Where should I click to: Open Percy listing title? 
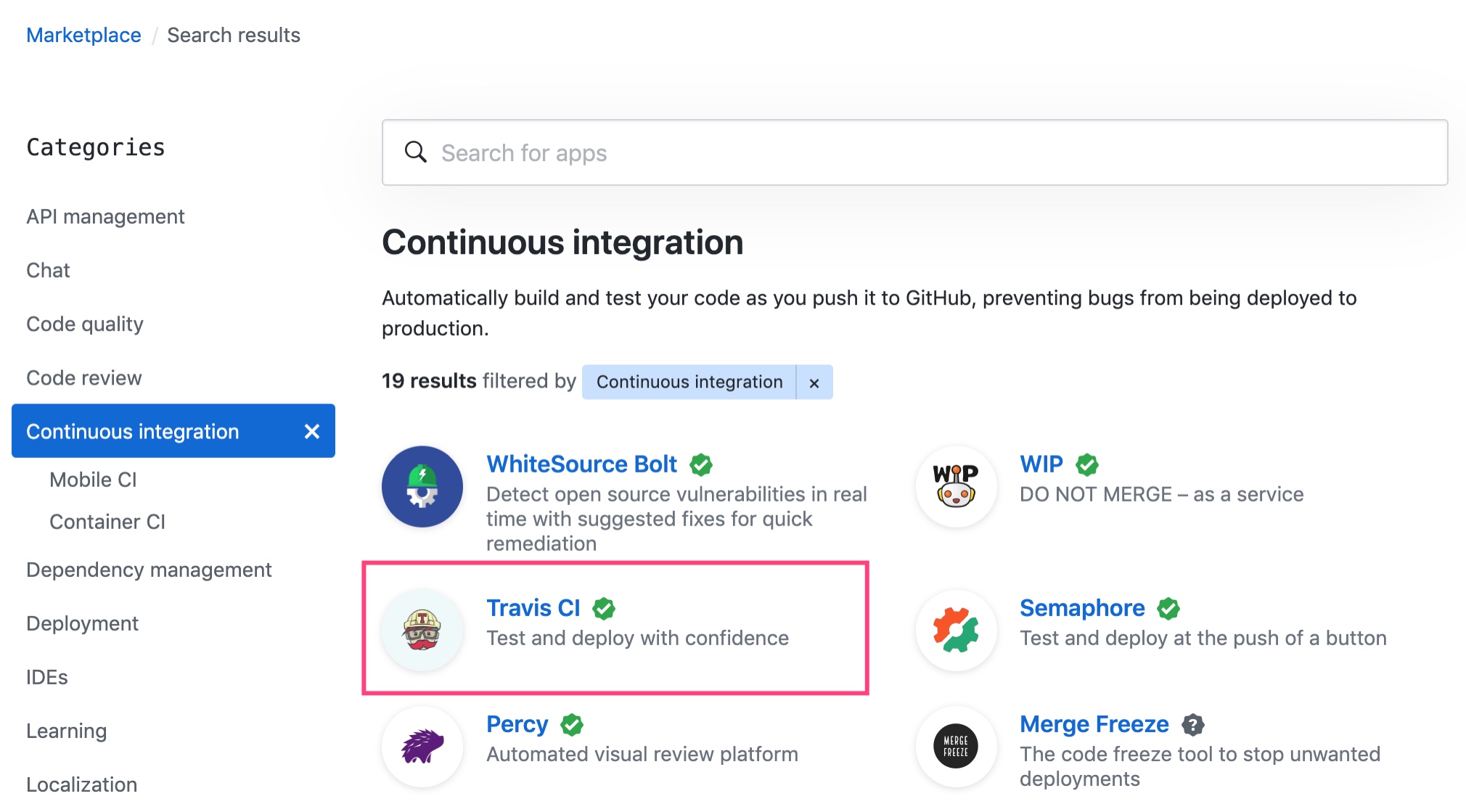click(517, 723)
